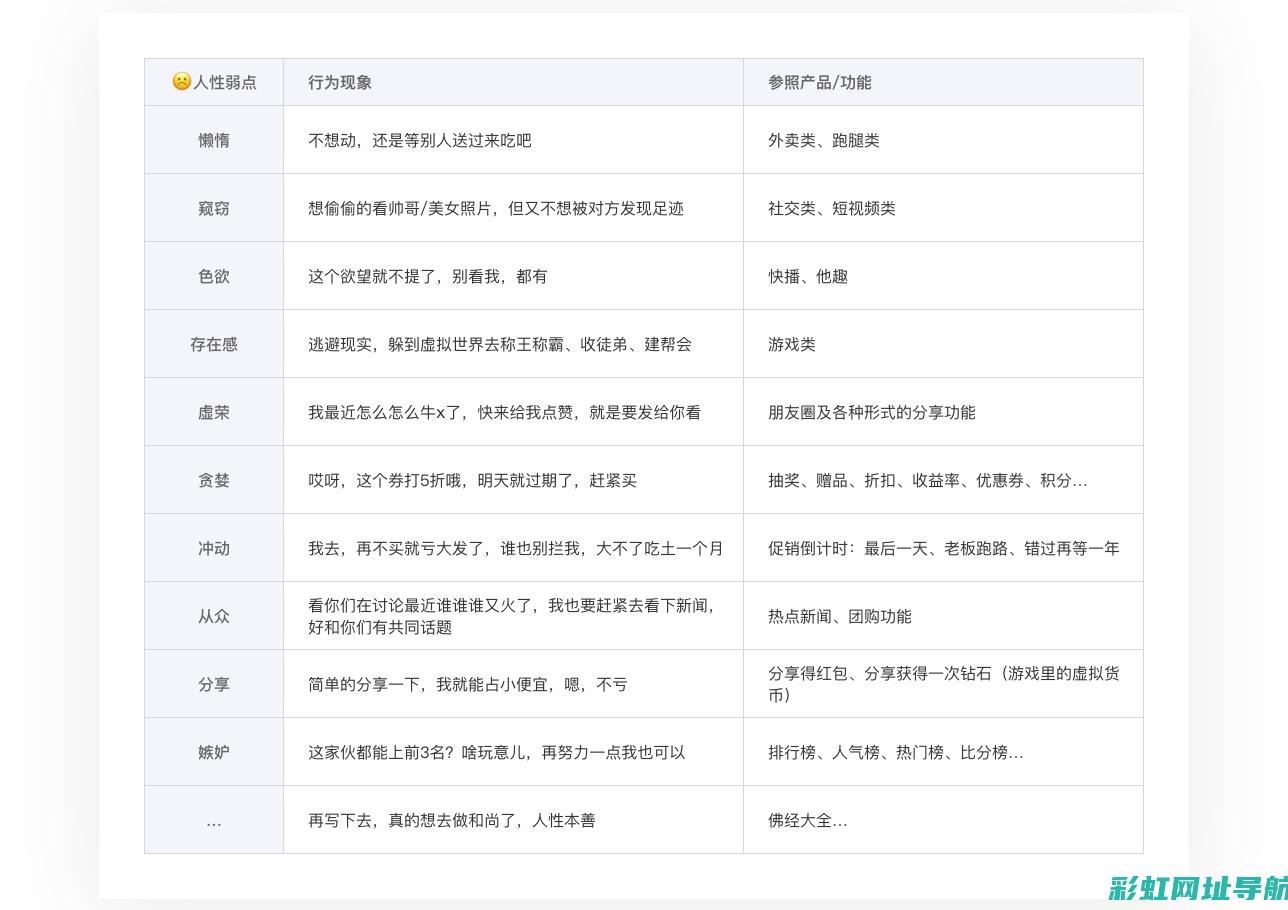This screenshot has height=910, width=1288.
Task: Click the text starting 我去，再不买就亏大发了
Action: [516, 548]
